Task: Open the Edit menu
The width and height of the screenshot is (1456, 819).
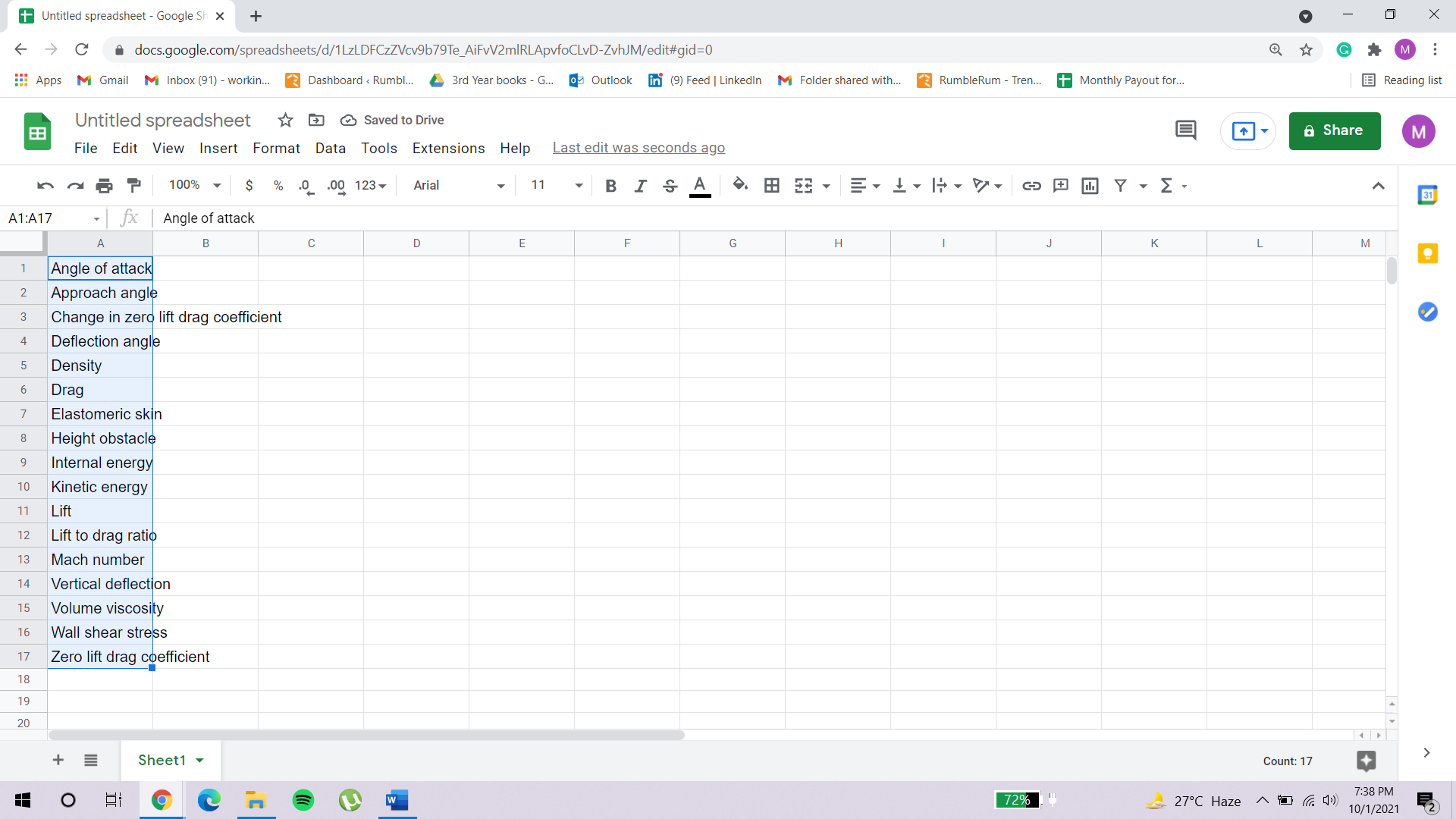Action: [x=125, y=149]
